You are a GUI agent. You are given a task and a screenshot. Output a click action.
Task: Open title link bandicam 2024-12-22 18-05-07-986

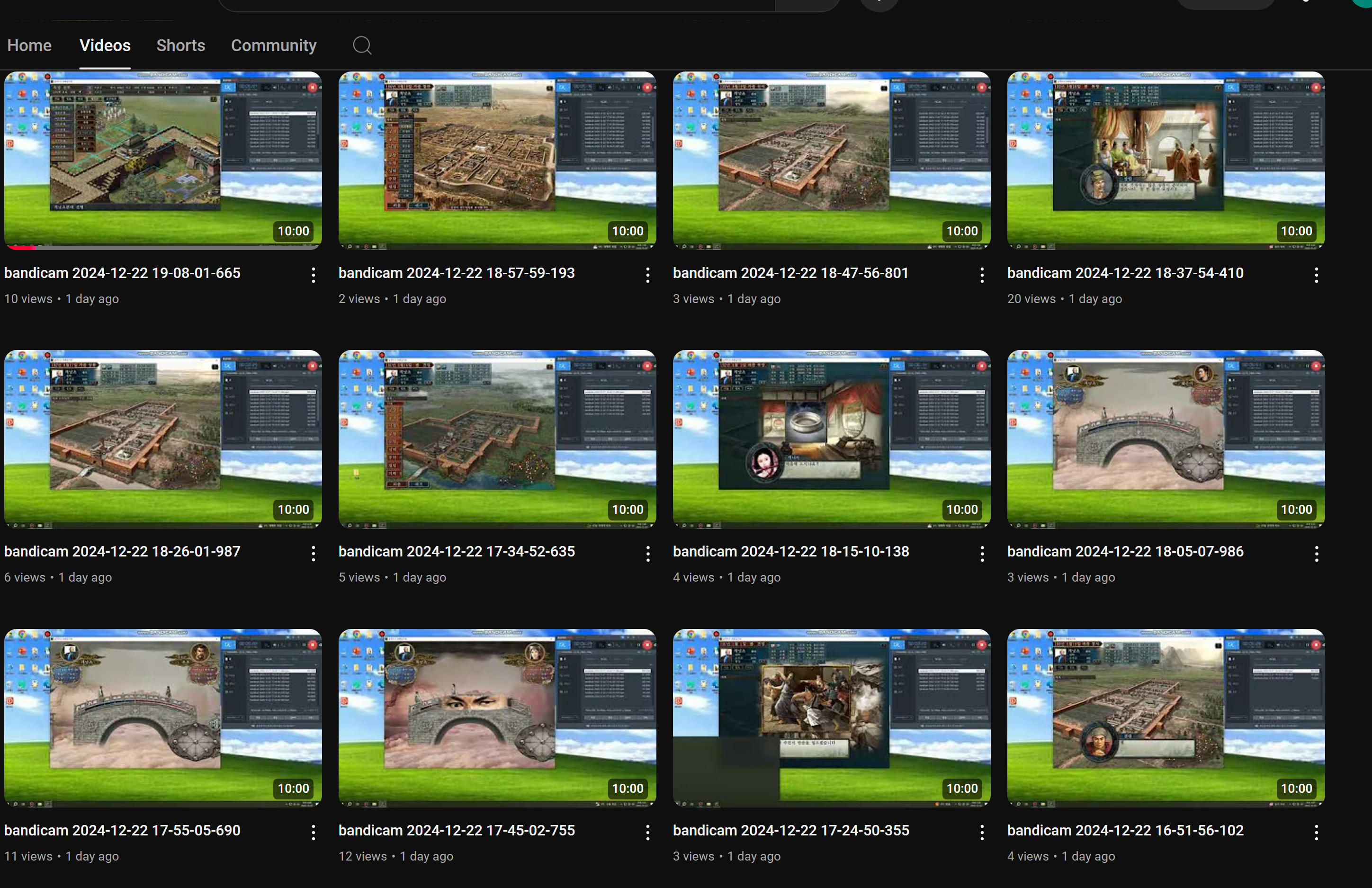(x=1125, y=551)
